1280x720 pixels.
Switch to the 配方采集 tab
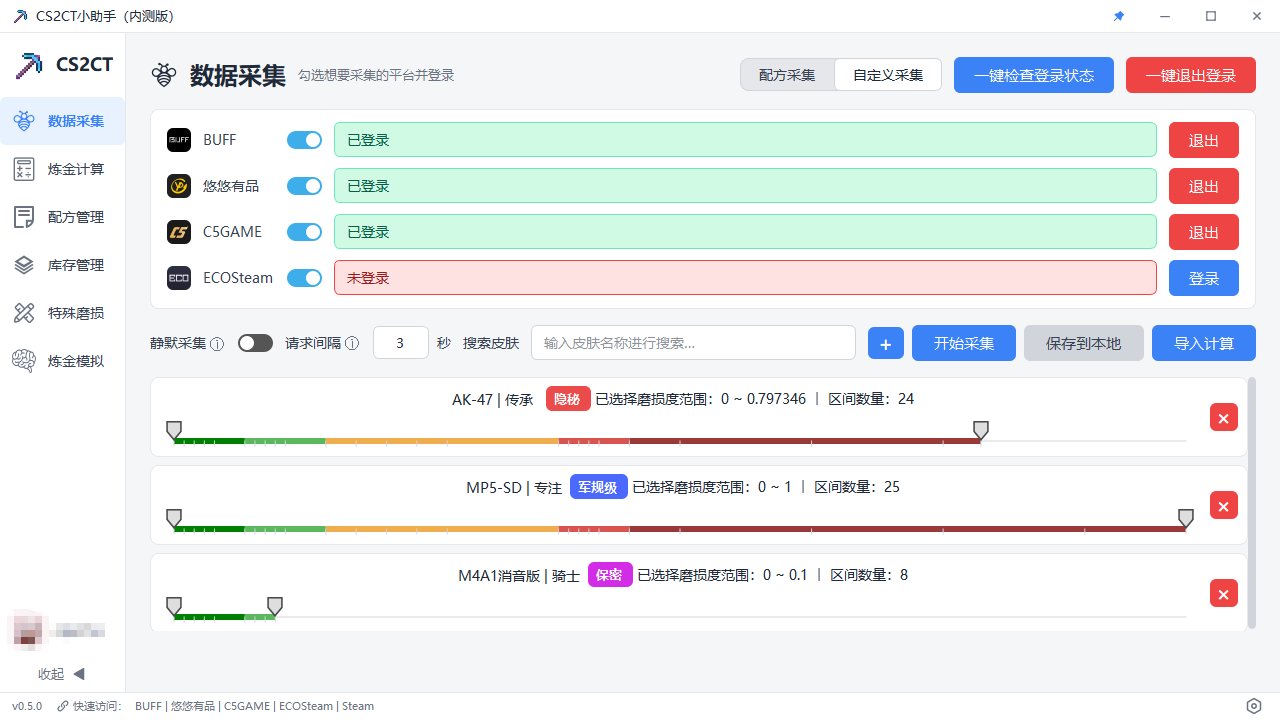click(x=787, y=75)
